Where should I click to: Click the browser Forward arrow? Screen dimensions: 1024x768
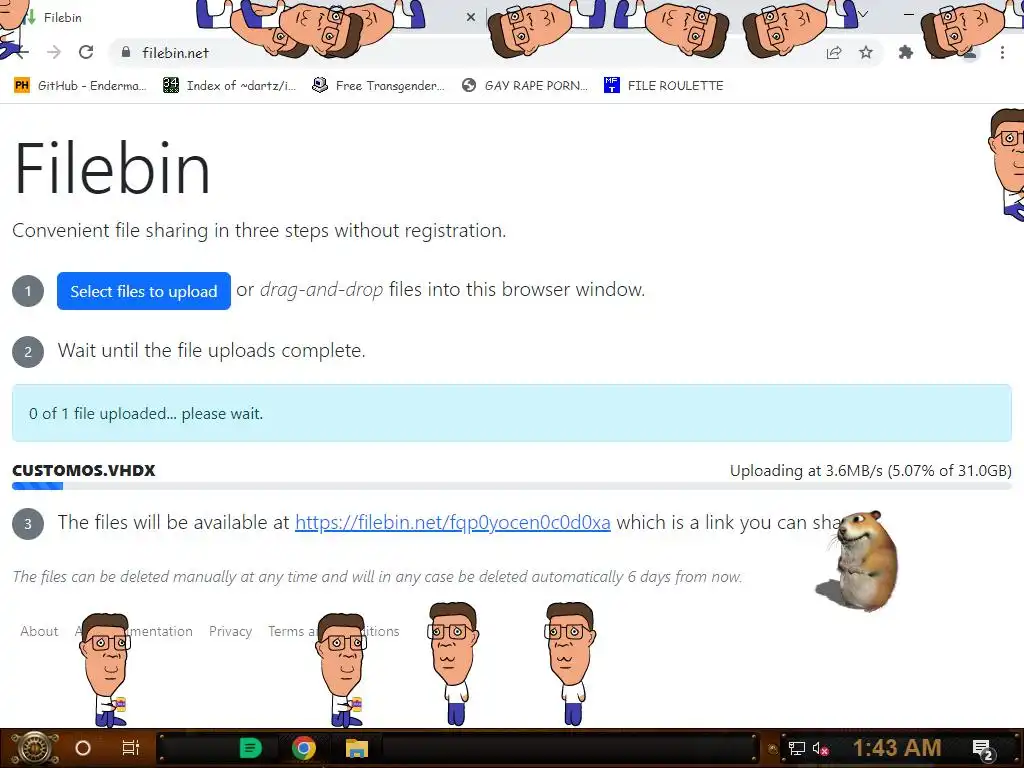pos(54,52)
